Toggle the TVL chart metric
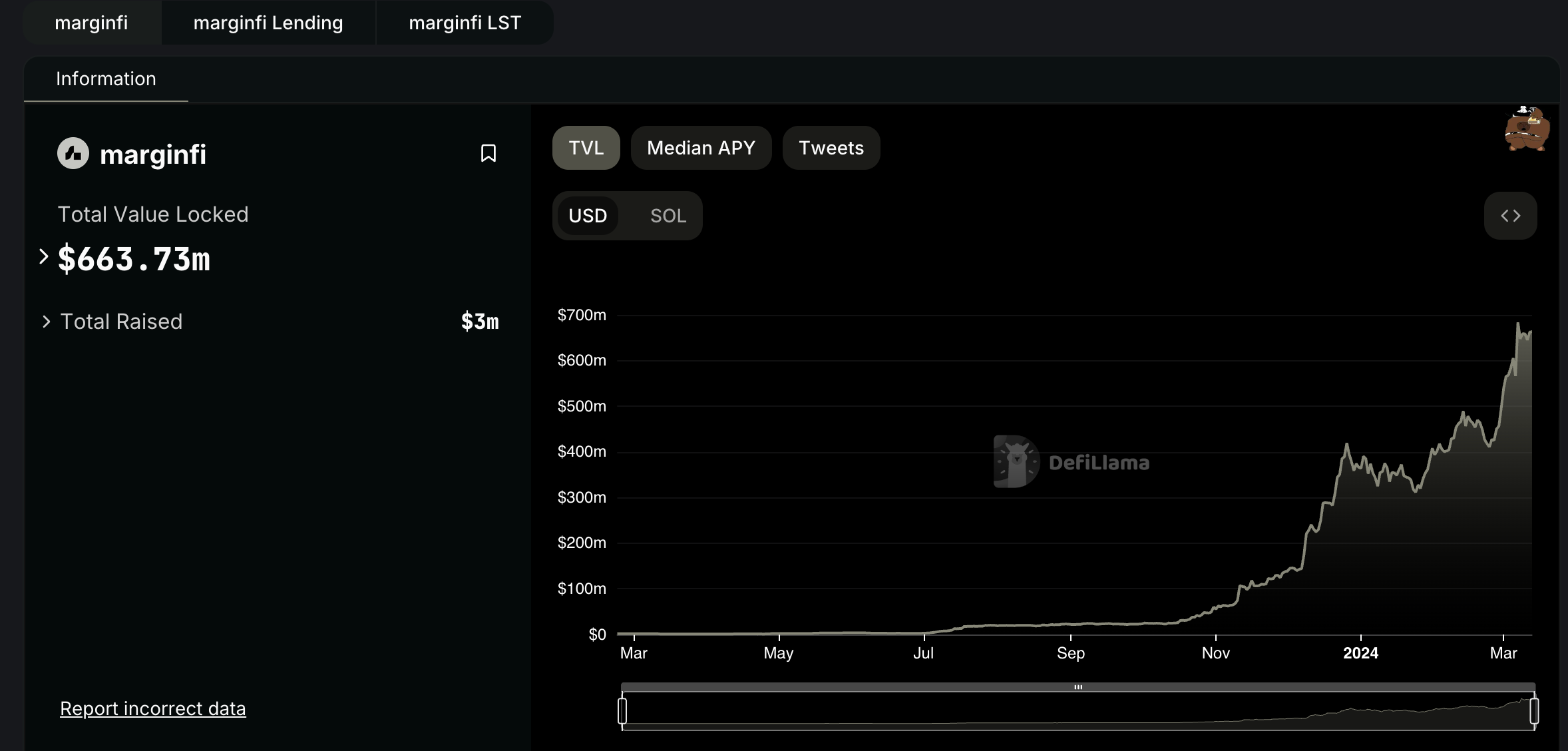Viewport: 1568px width, 751px height. click(586, 148)
